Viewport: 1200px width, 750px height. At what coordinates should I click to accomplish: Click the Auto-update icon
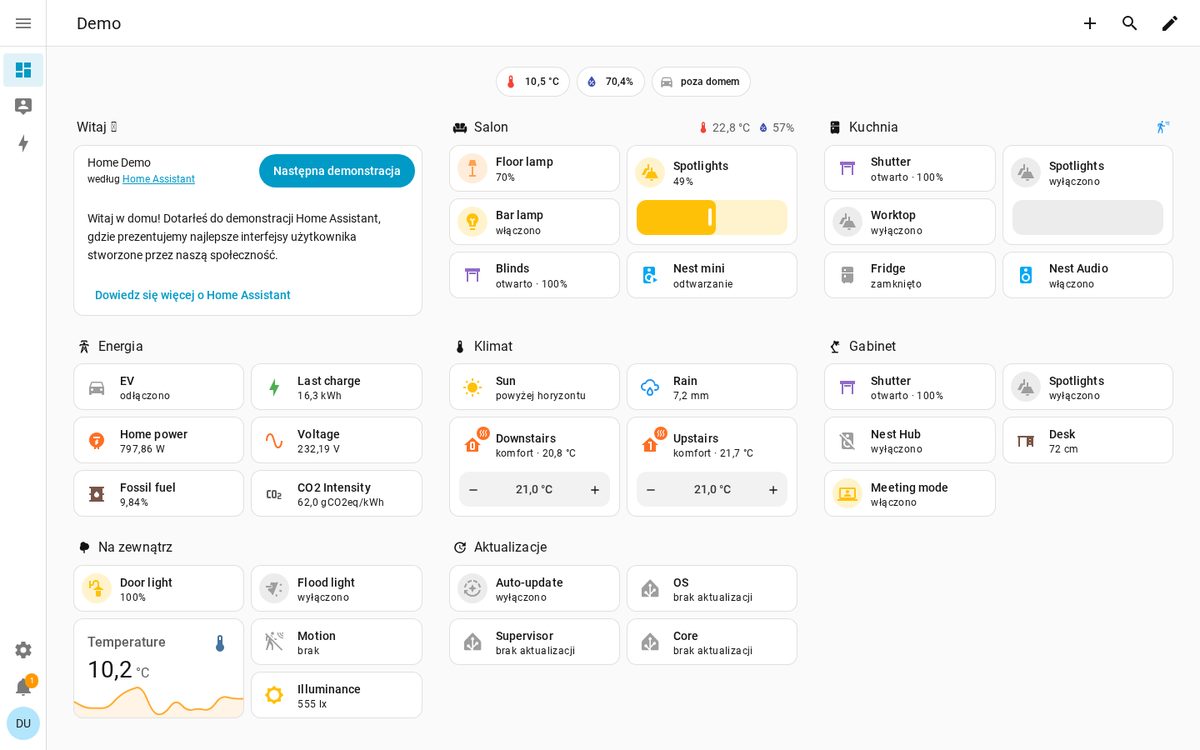pyautogui.click(x=473, y=589)
